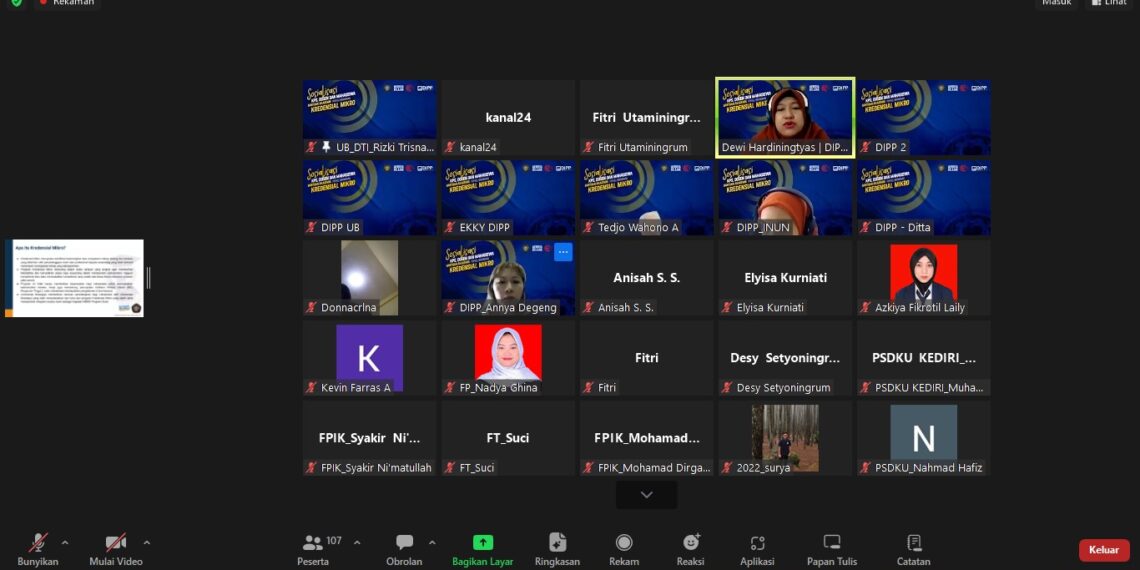The width and height of the screenshot is (1140, 570).
Task: Open the Ringkasan summary tool
Action: 557,543
